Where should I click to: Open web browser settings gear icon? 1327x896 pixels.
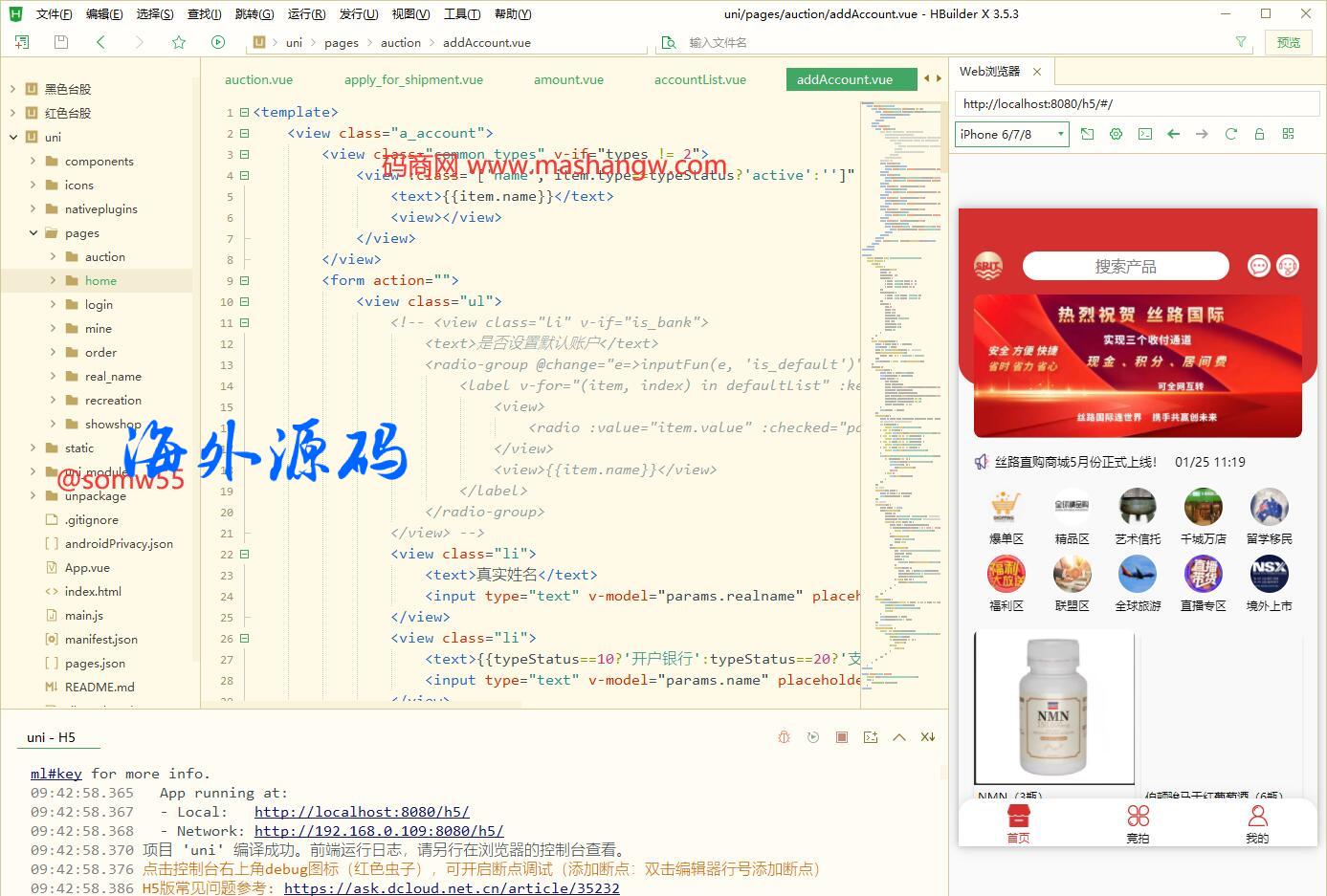point(1116,134)
